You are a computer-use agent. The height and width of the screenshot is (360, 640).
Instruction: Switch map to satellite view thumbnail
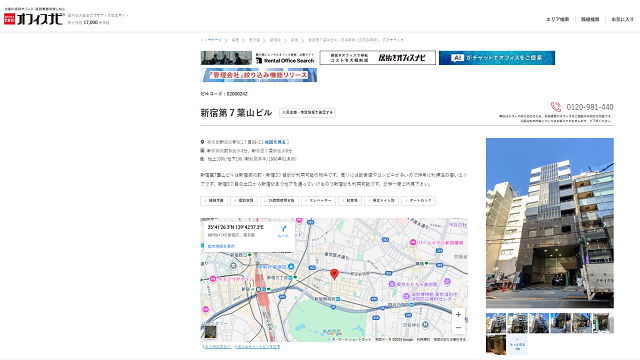[x=210, y=331]
